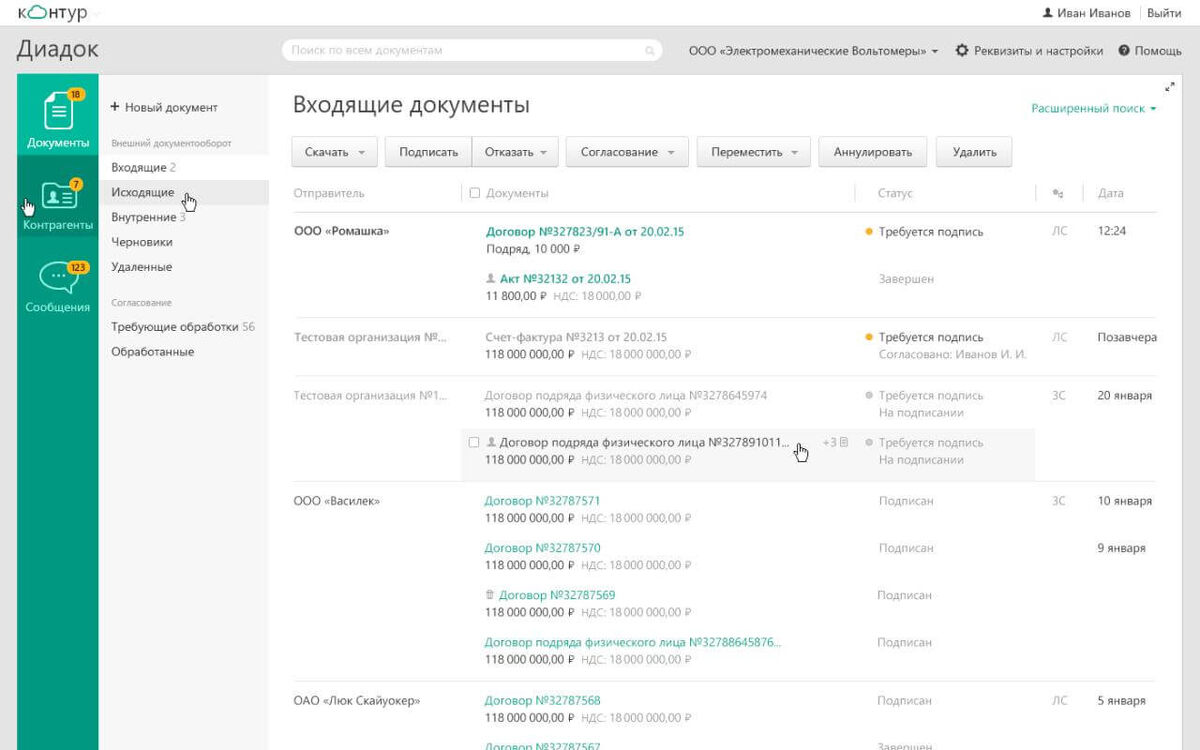
Task: Open Договор подряда физического лица №3278645974
Action: pos(626,396)
